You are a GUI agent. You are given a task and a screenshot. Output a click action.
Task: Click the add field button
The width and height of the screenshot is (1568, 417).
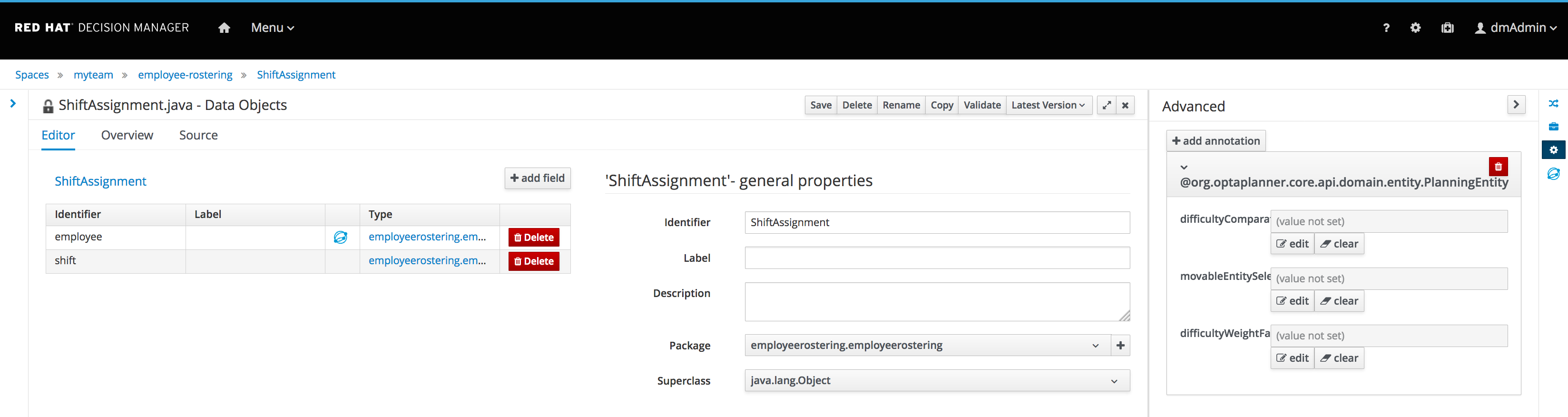538,179
